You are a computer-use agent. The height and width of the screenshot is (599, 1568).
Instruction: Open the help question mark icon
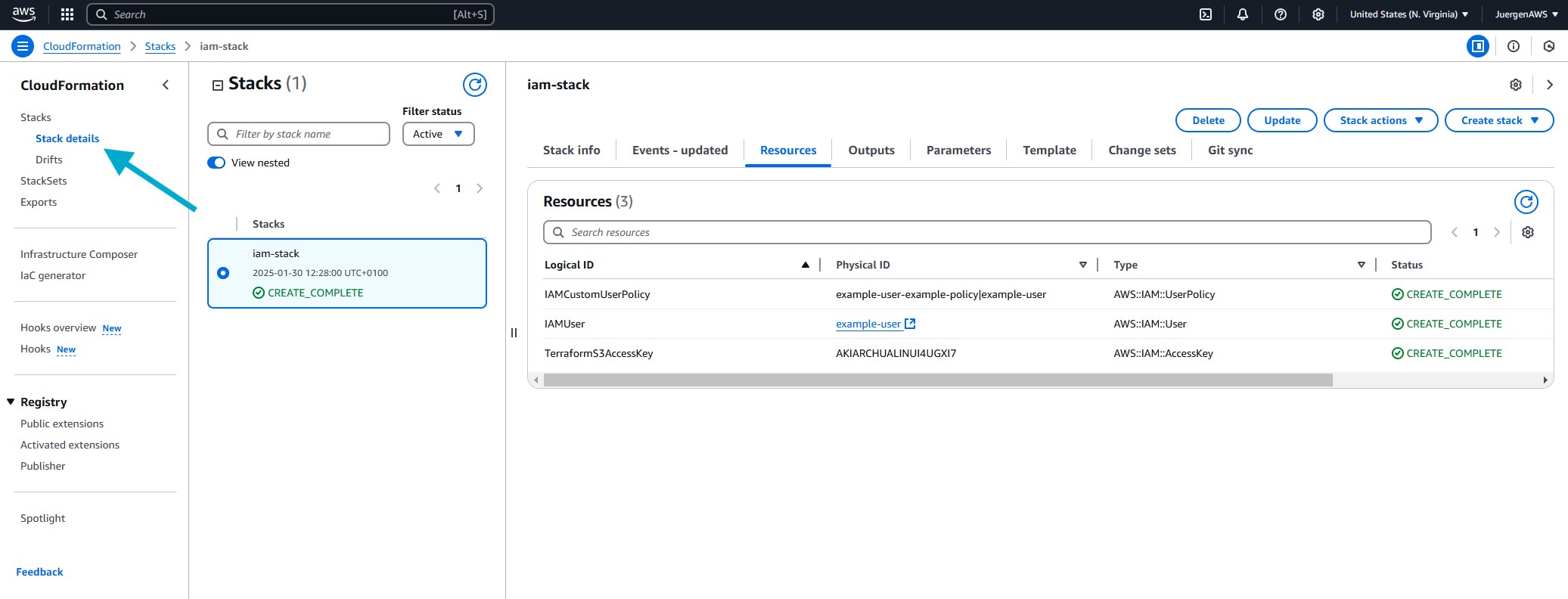[x=1281, y=14]
